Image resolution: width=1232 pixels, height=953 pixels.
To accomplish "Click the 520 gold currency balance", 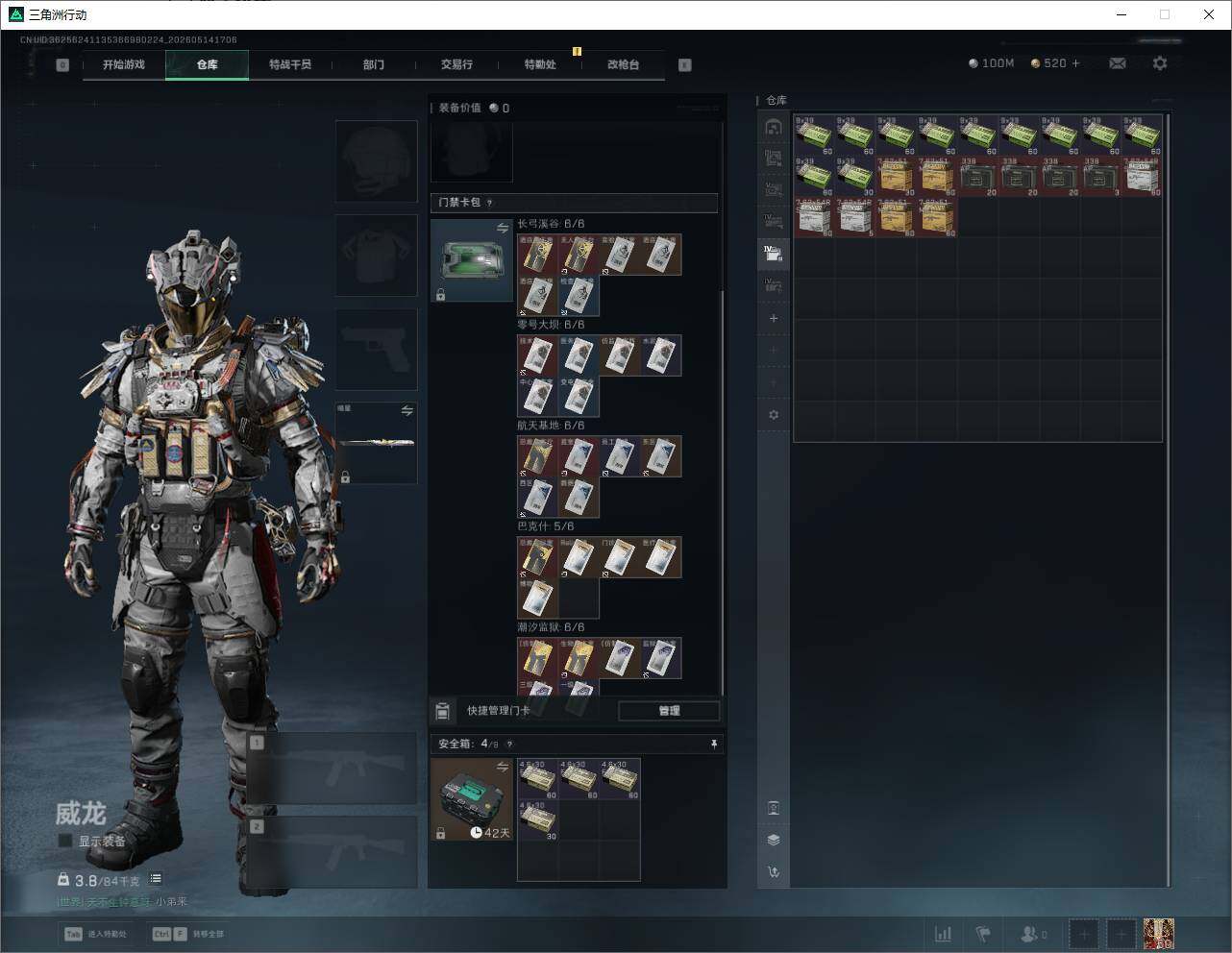I will 1048,63.
